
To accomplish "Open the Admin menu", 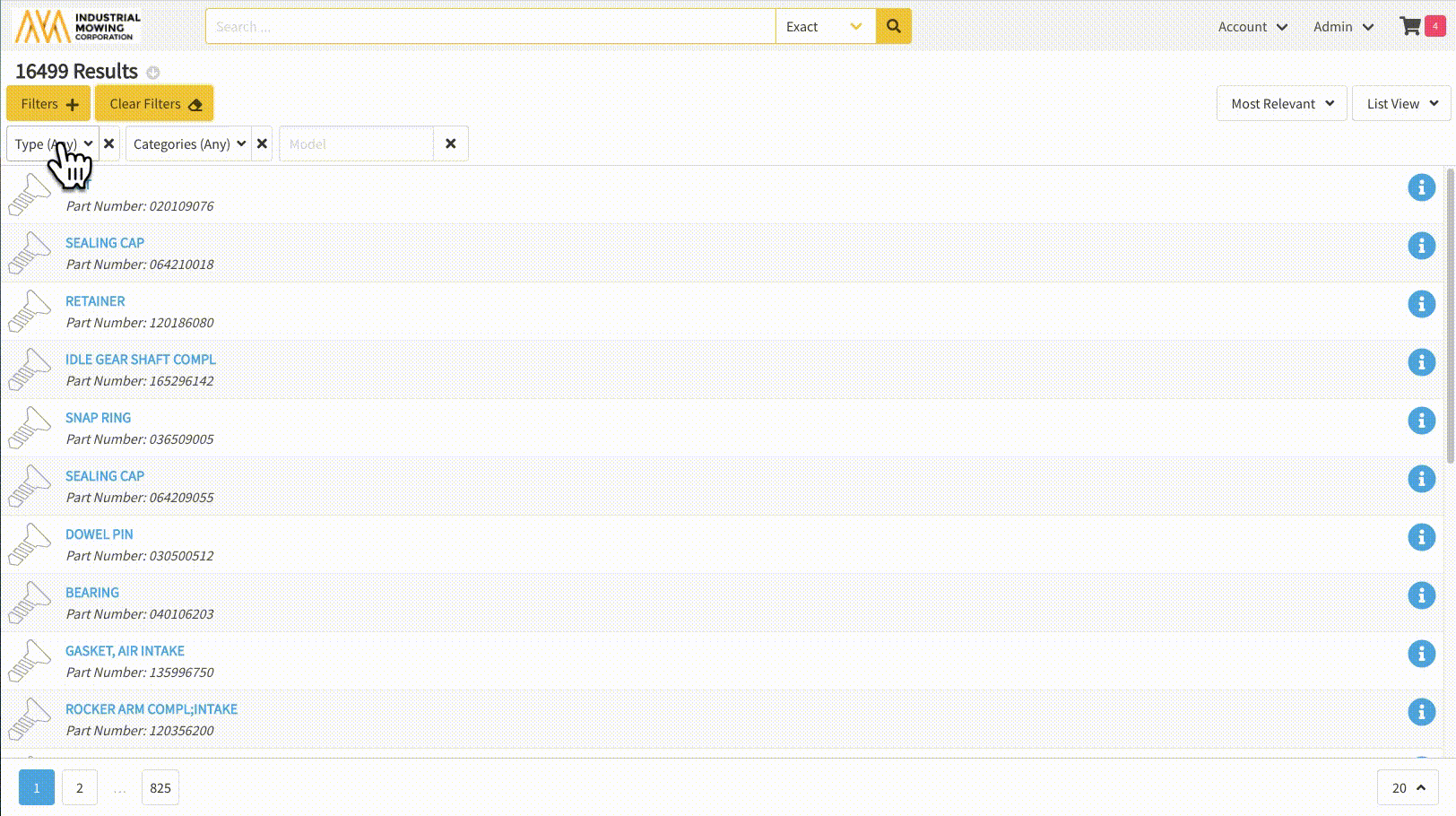I will click(1343, 27).
